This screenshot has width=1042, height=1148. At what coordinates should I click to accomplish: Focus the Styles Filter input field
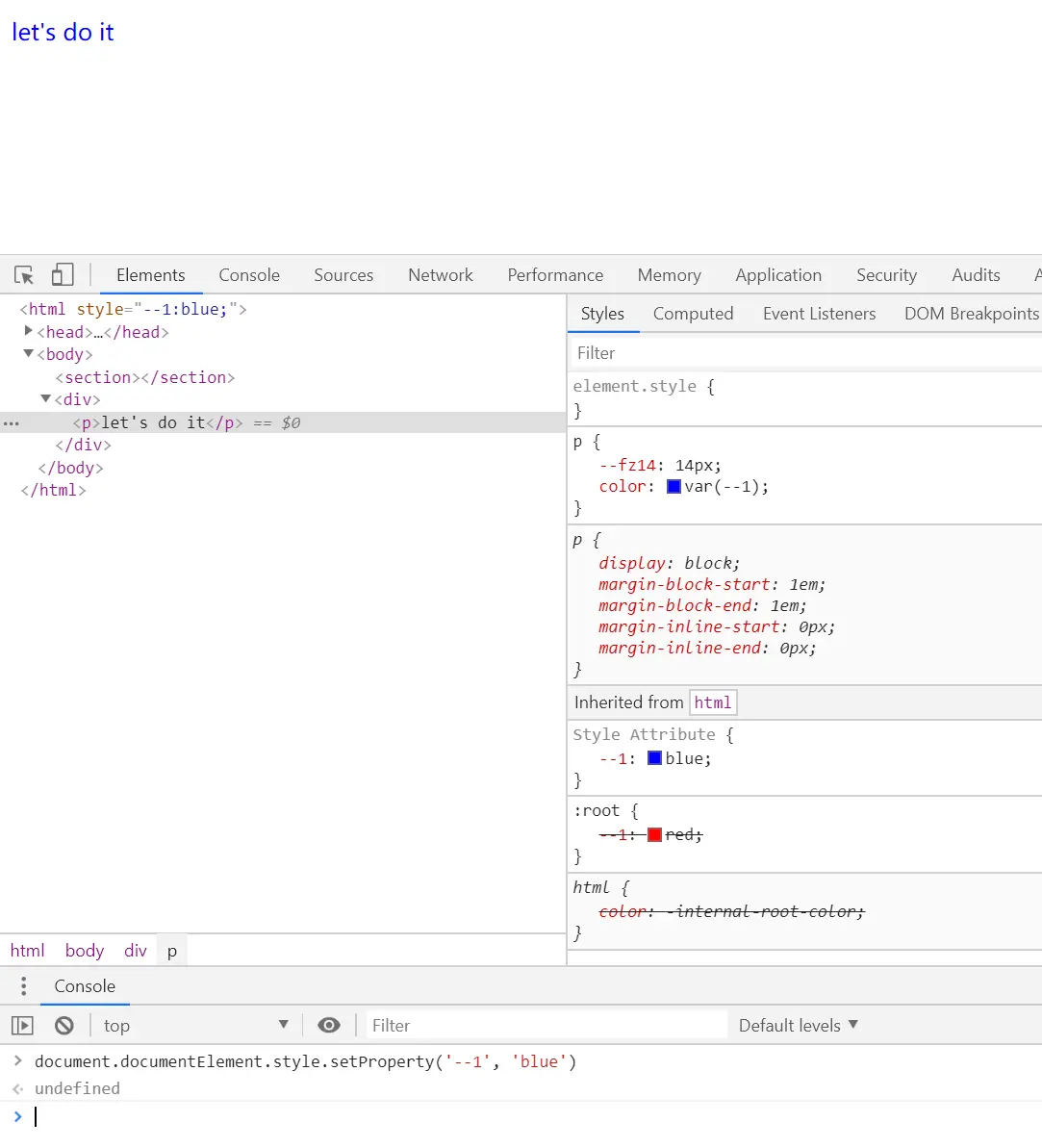pyautogui.click(x=805, y=353)
